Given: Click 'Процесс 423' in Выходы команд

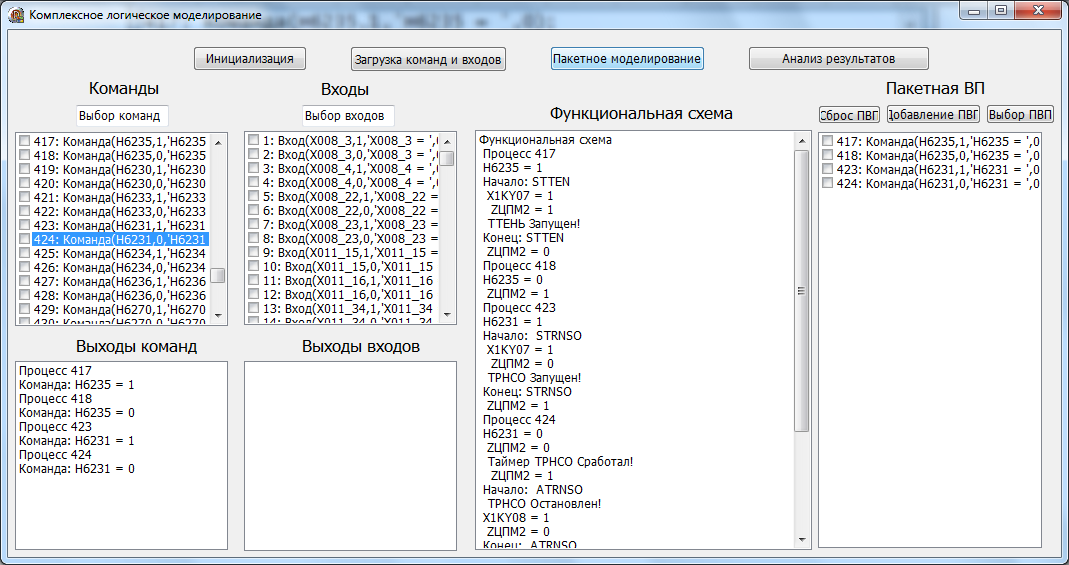Looking at the screenshot, I should point(55,427).
